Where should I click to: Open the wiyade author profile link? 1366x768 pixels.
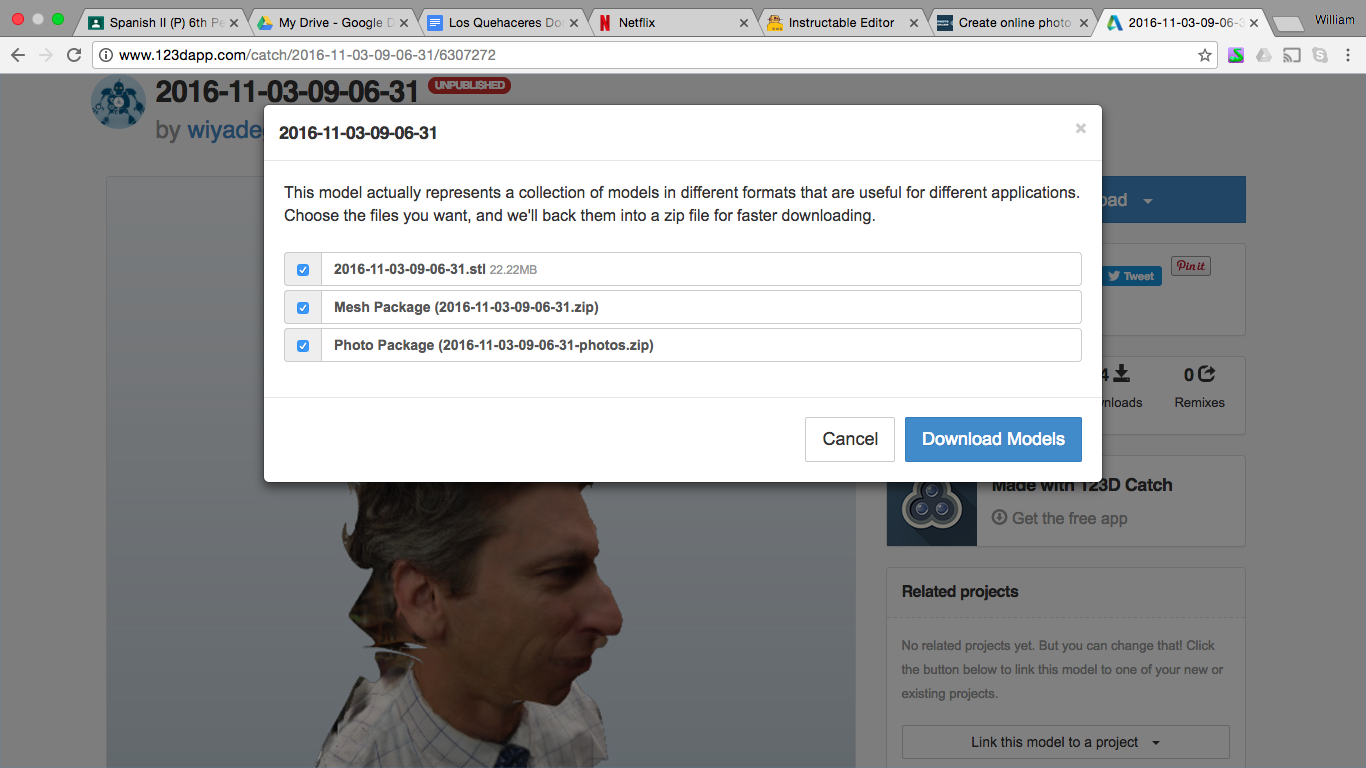224,130
